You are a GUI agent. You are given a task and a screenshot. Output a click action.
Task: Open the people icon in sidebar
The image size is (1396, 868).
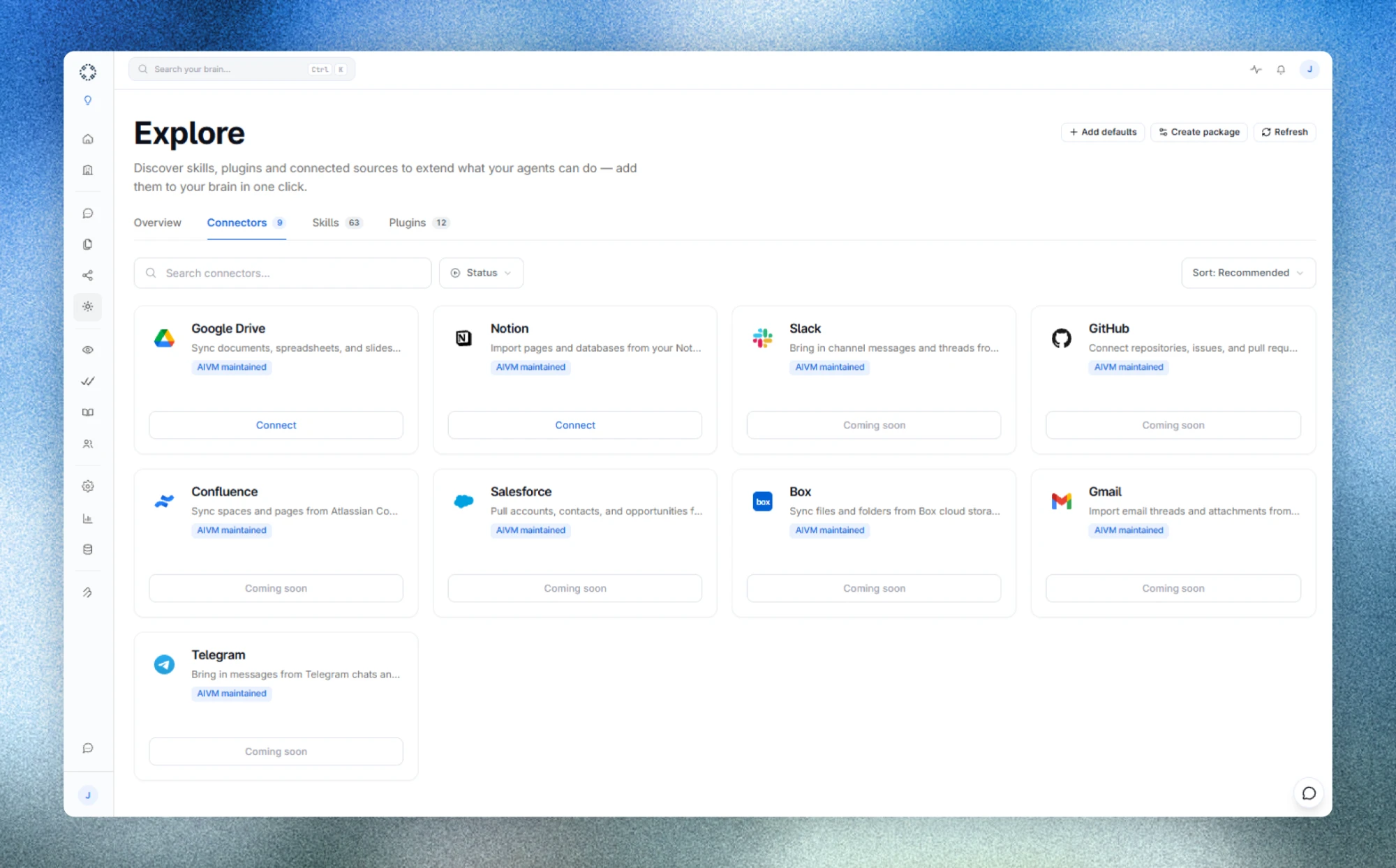88,444
